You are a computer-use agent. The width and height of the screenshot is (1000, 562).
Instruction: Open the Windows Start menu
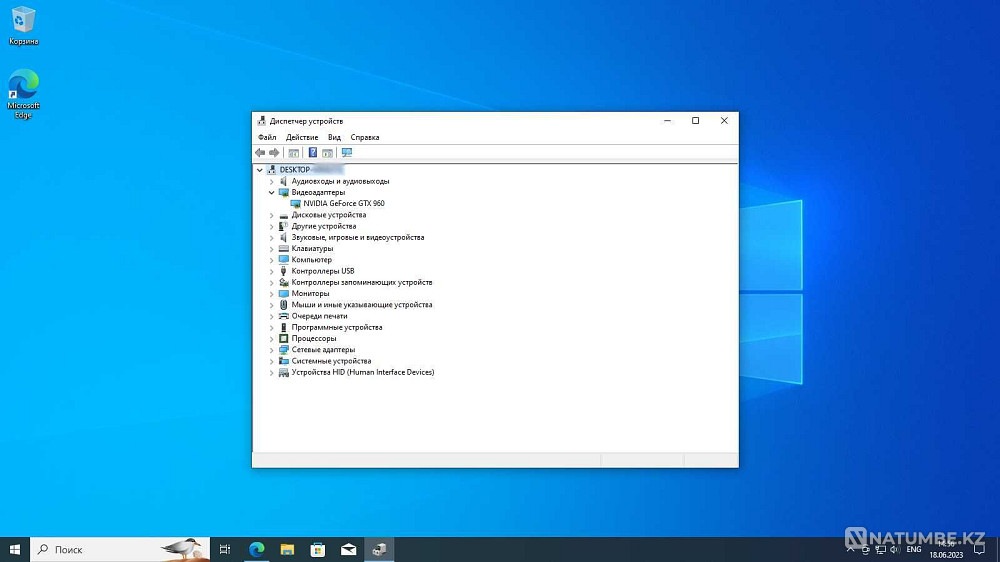click(15, 549)
